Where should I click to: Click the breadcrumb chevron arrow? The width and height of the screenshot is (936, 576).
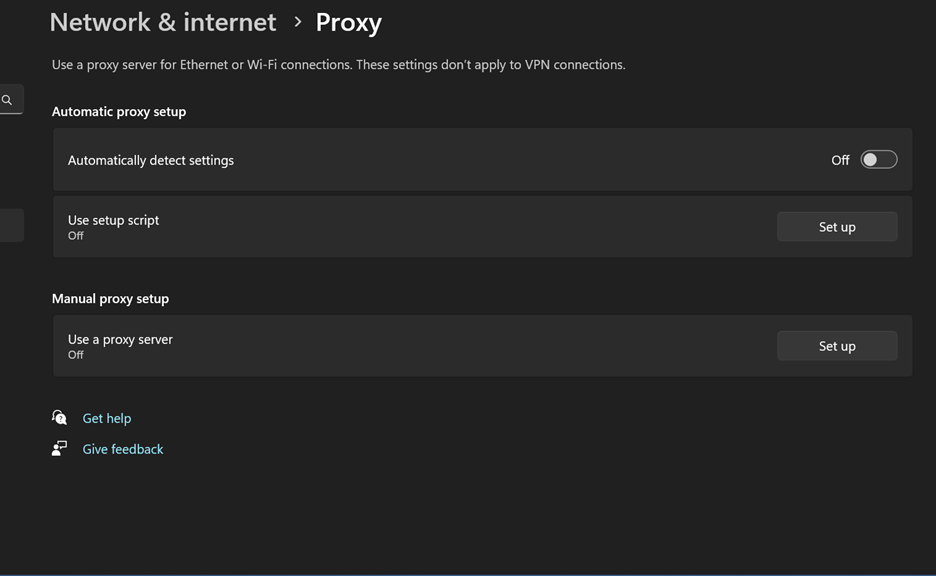click(297, 22)
